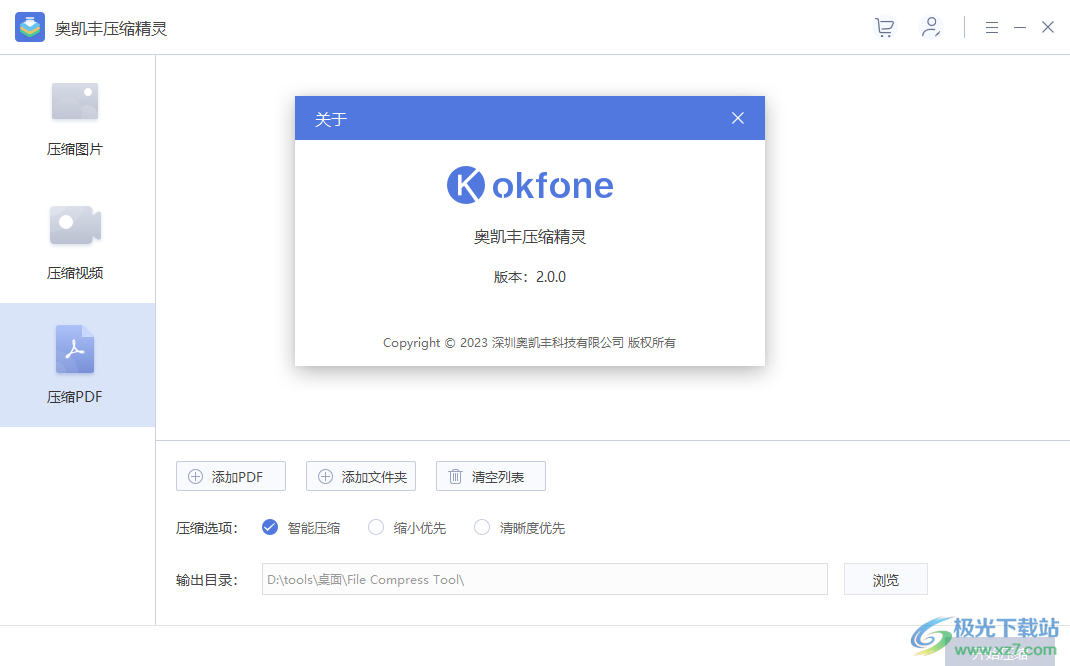This screenshot has width=1070, height=666.
Task: Click the 清空列表 button
Action: (x=491, y=476)
